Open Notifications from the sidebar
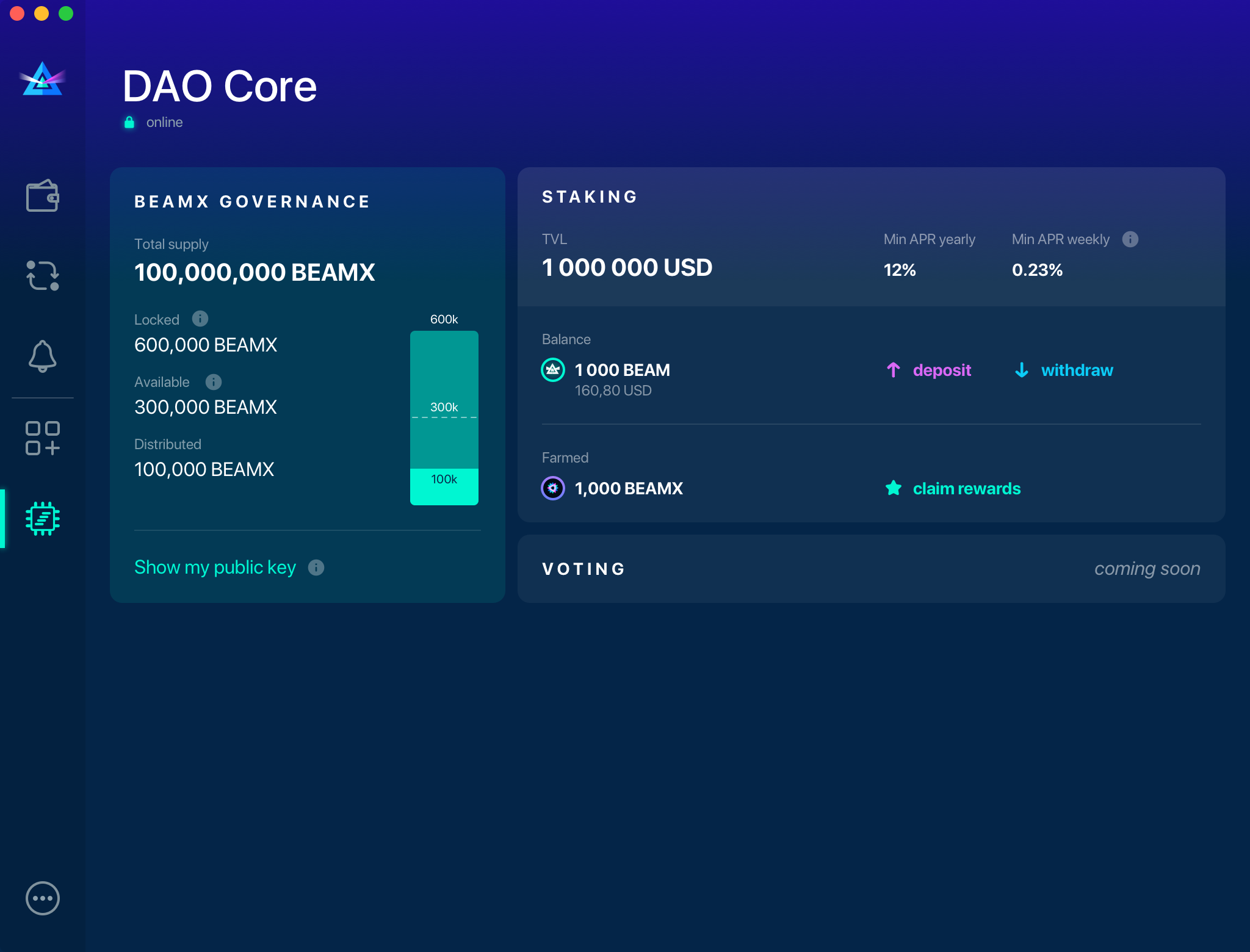Screen dimensions: 1250x952 point(42,356)
